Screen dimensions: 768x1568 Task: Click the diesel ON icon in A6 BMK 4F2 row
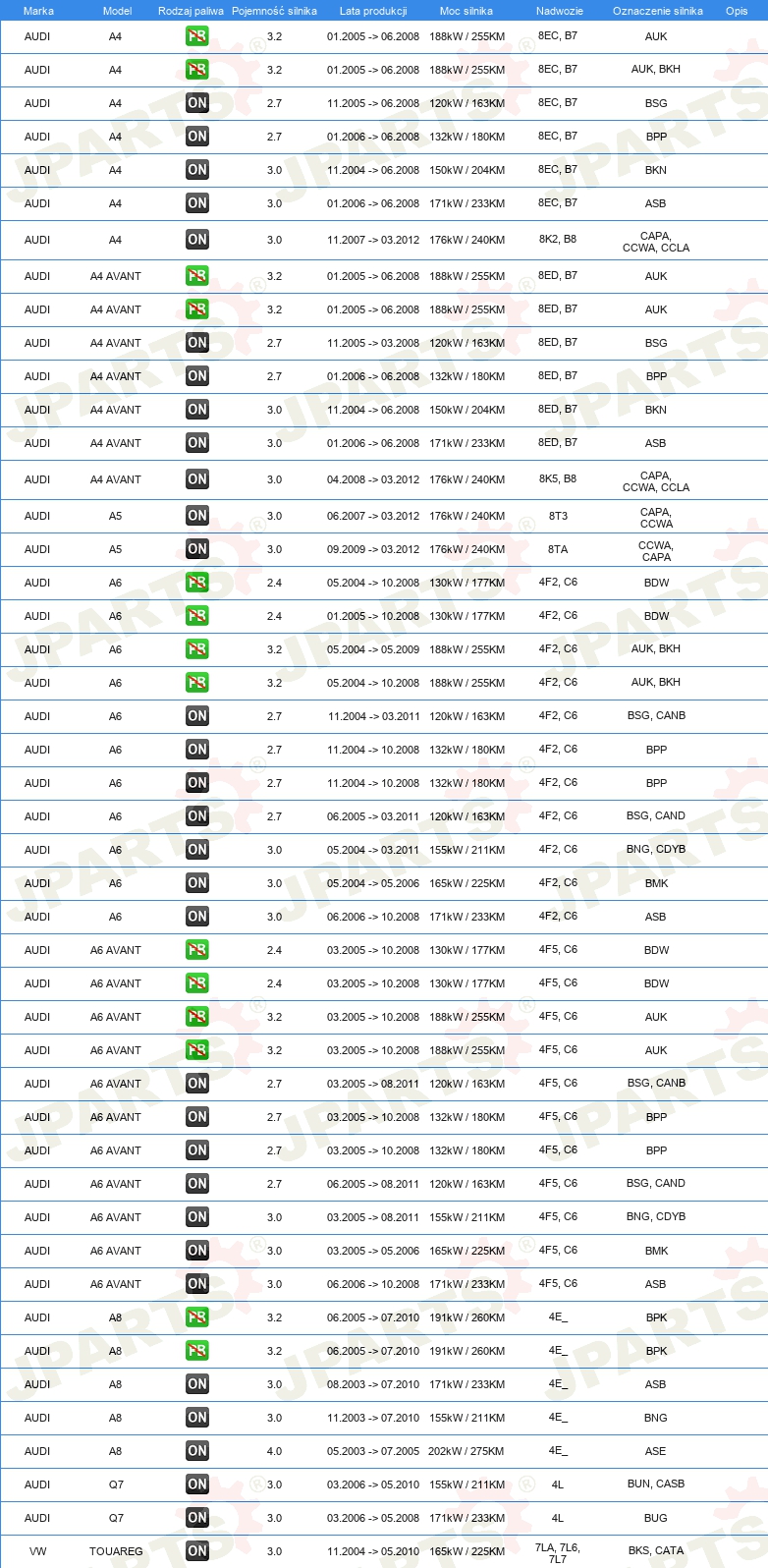click(x=197, y=883)
